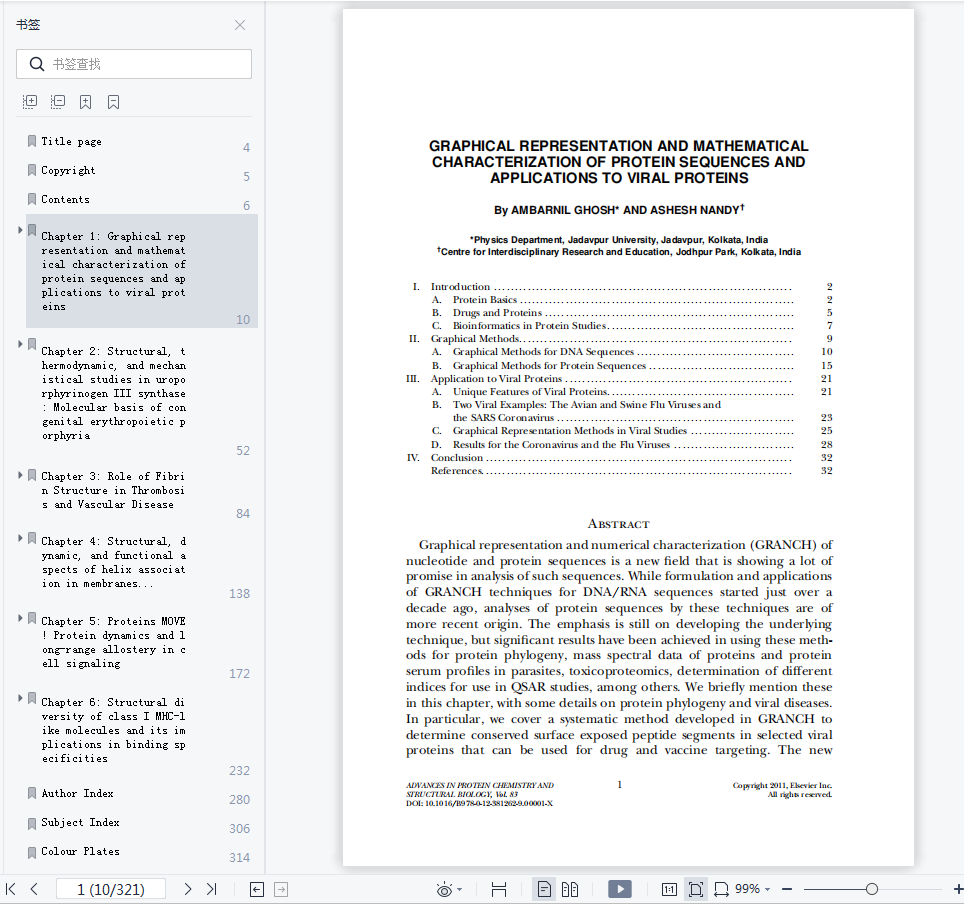Click the Author Index bookmark flag icon
The width and height of the screenshot is (964, 904).
(32, 793)
